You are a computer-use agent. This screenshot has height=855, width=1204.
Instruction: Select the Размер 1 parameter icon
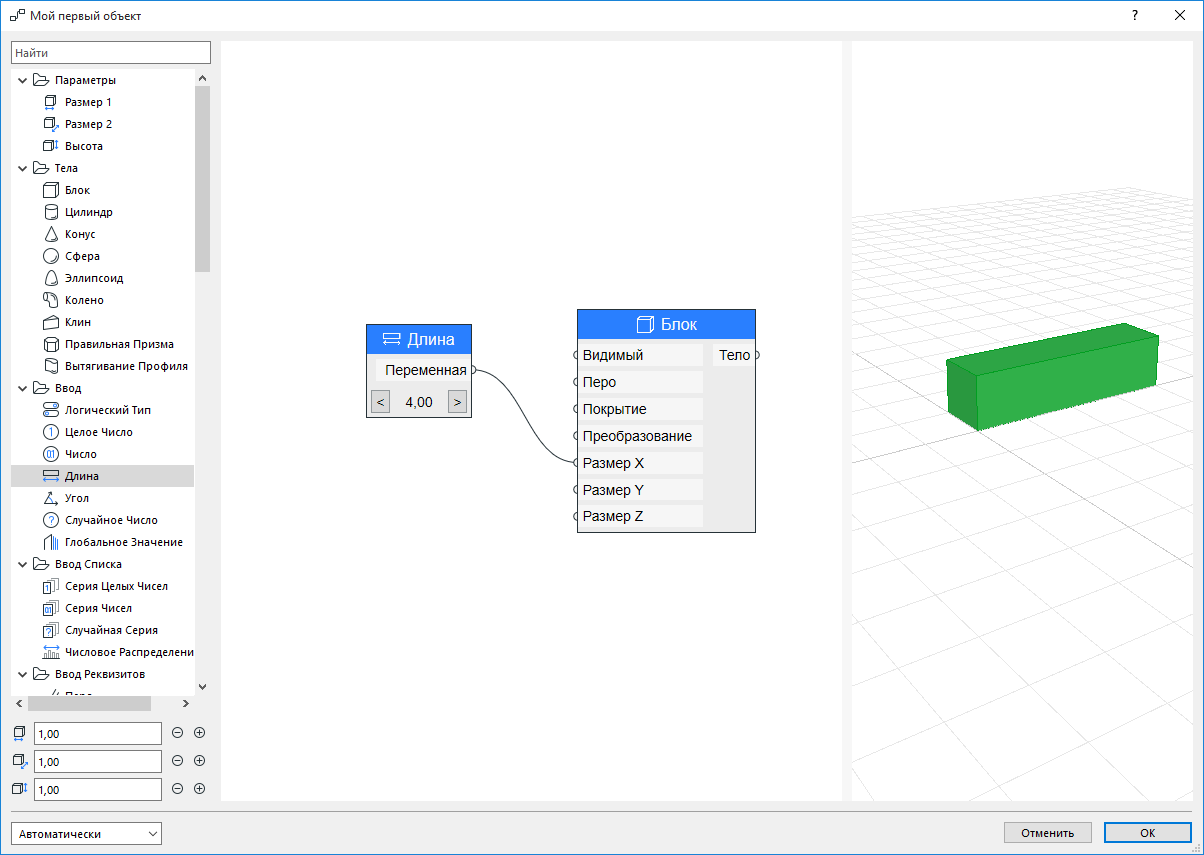tap(51, 102)
